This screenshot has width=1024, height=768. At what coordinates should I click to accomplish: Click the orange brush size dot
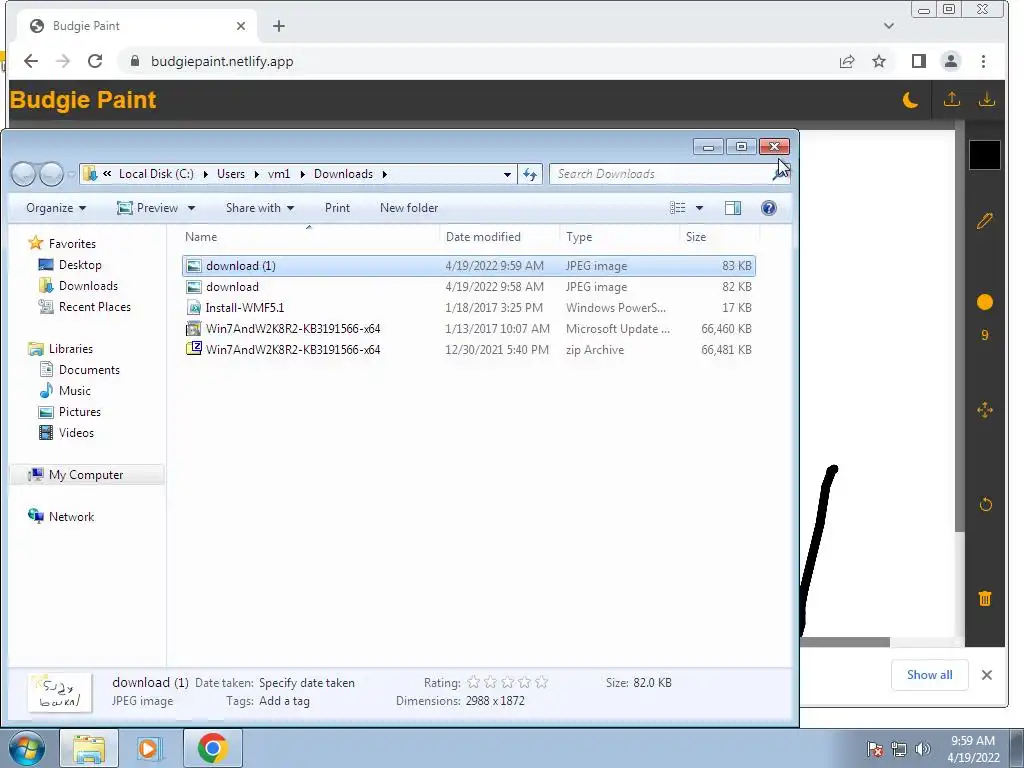coord(985,302)
